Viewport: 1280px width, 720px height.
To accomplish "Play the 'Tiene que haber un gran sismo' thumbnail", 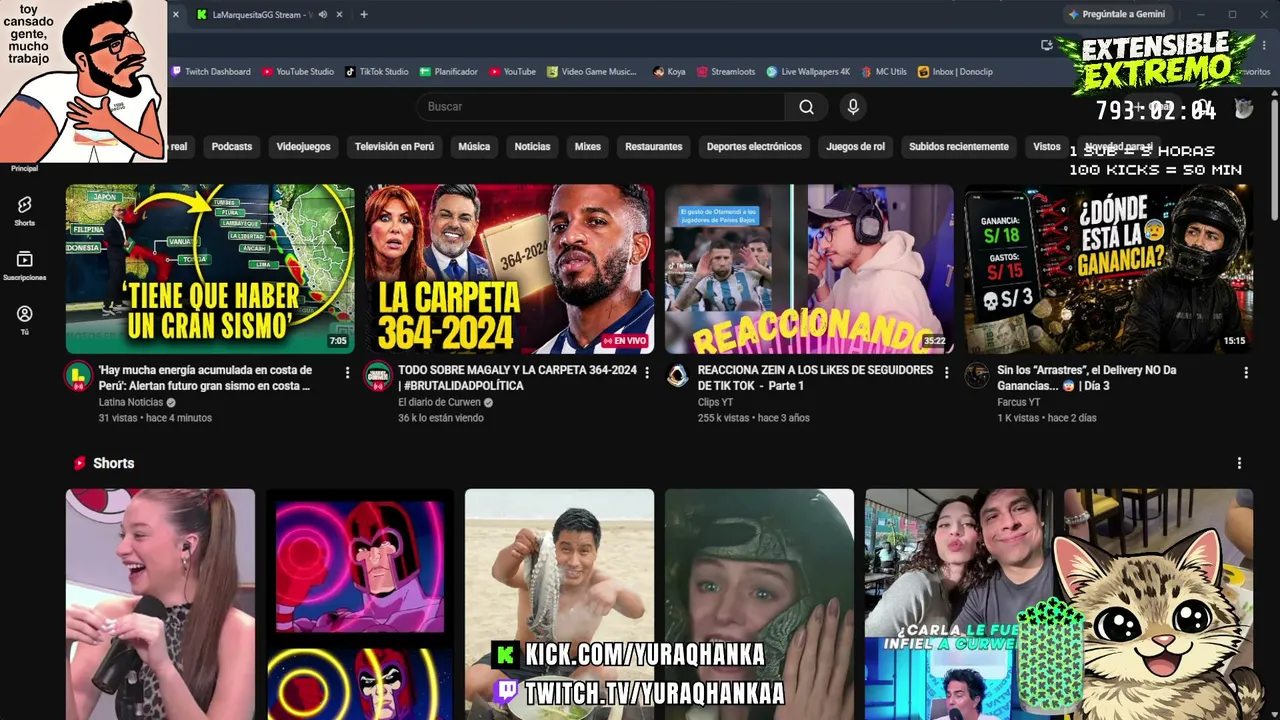I will pos(210,268).
